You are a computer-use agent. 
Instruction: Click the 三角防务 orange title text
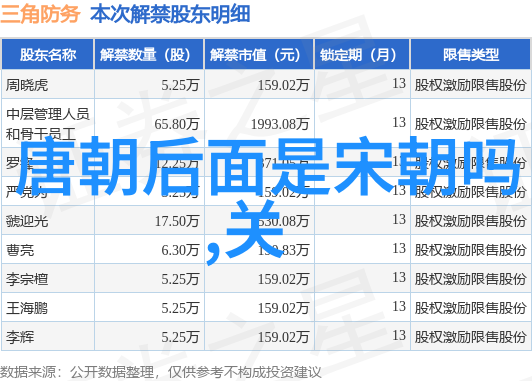click(x=40, y=14)
